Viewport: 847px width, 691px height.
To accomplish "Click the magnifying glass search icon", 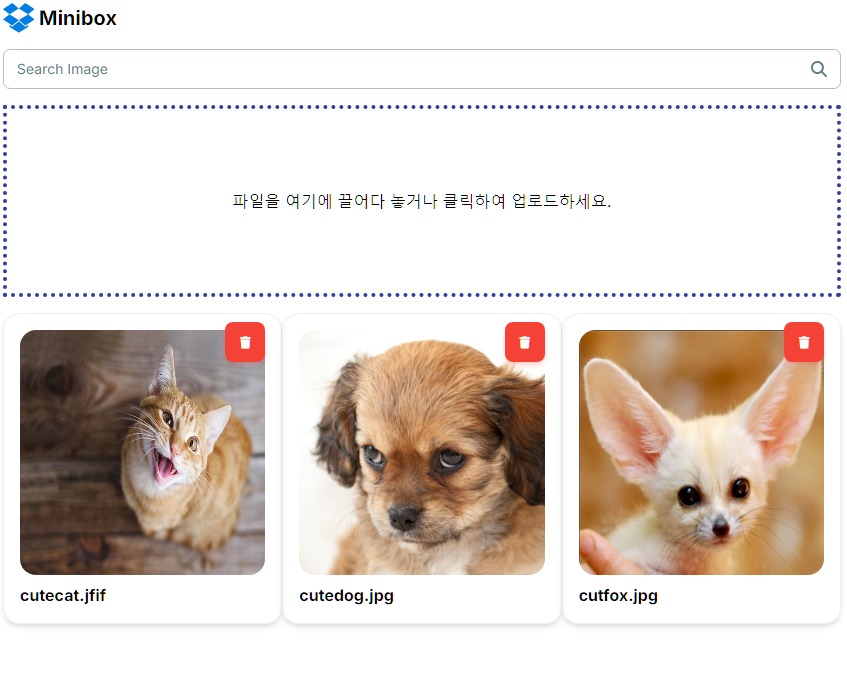I will click(818, 69).
